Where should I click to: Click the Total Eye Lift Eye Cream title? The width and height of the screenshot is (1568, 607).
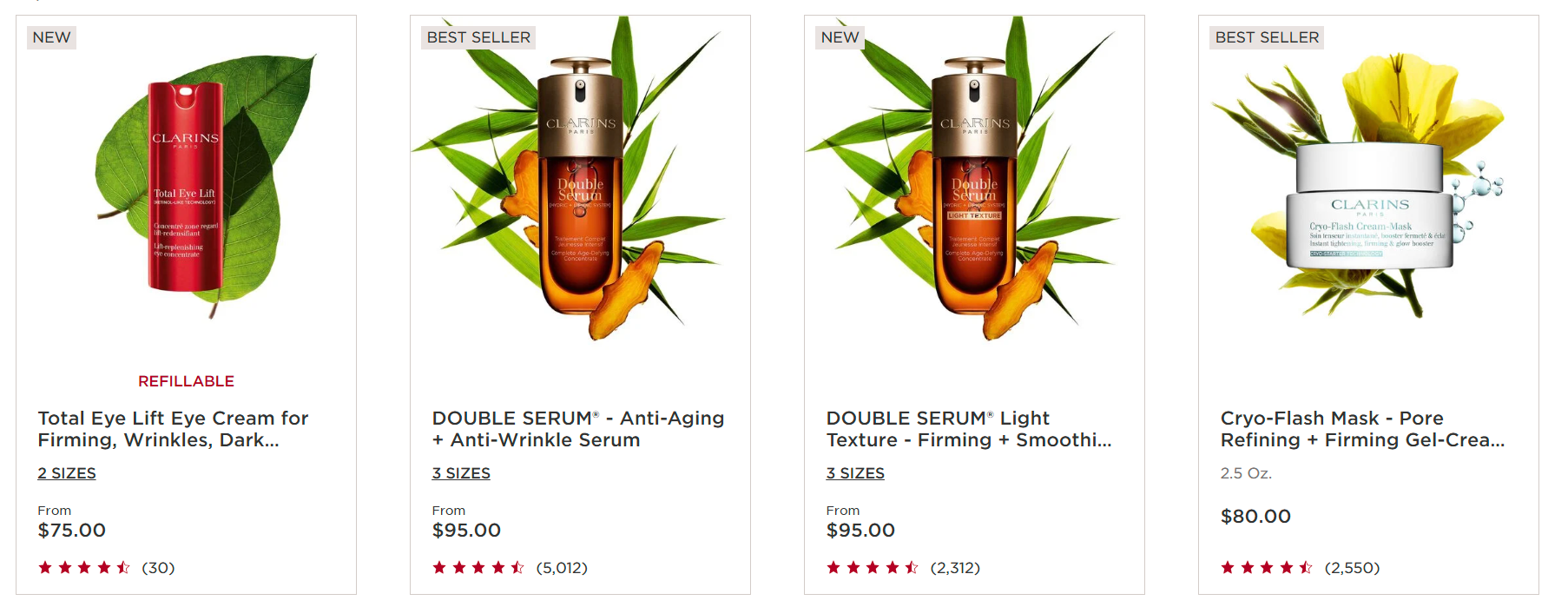click(x=173, y=429)
